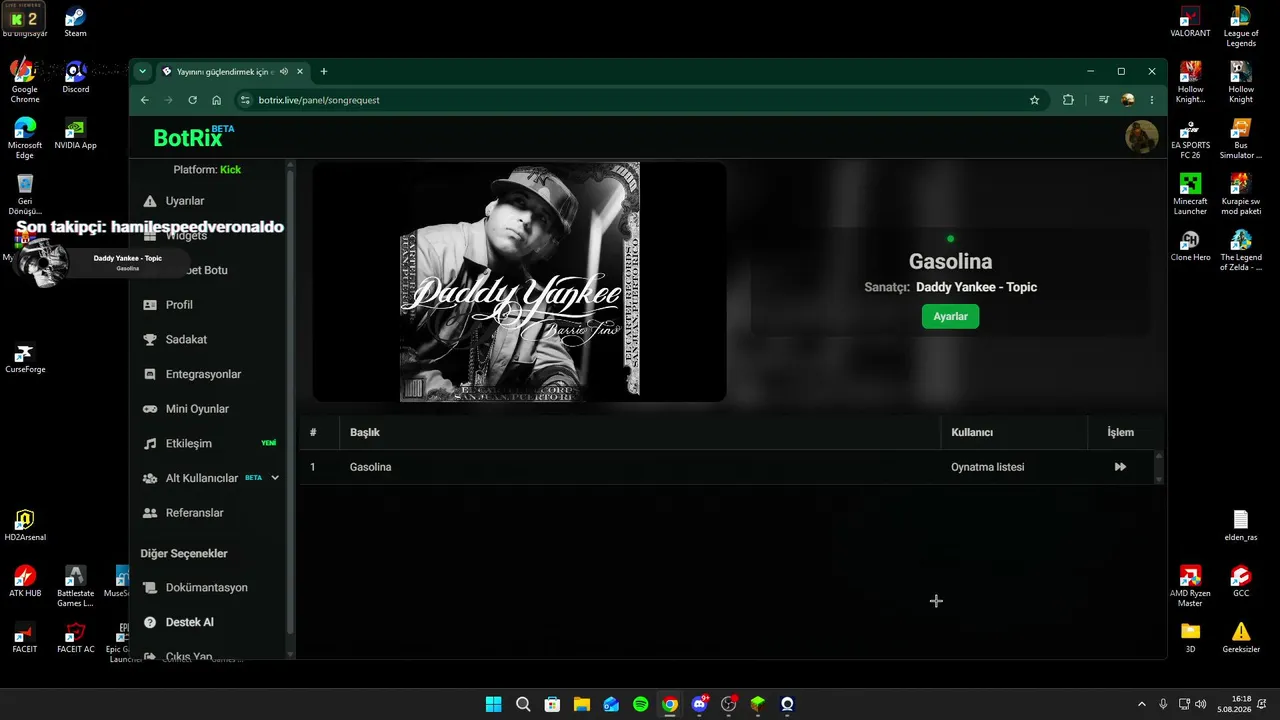Click the Kullanıcı column header
The width and height of the screenshot is (1280, 720).
(971, 432)
